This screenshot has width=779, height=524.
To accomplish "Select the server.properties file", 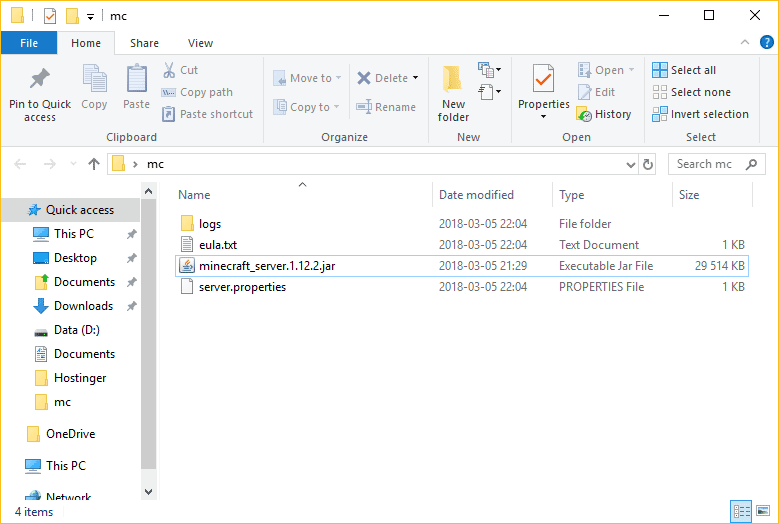I will point(462,287).
